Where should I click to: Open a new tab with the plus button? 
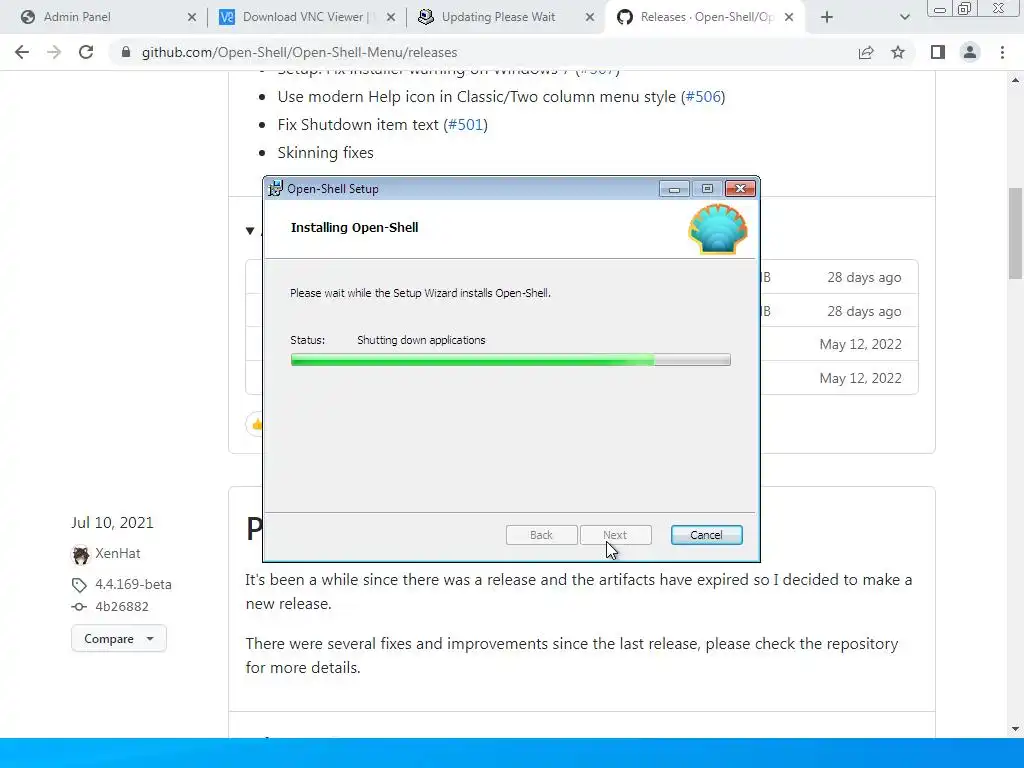827,17
